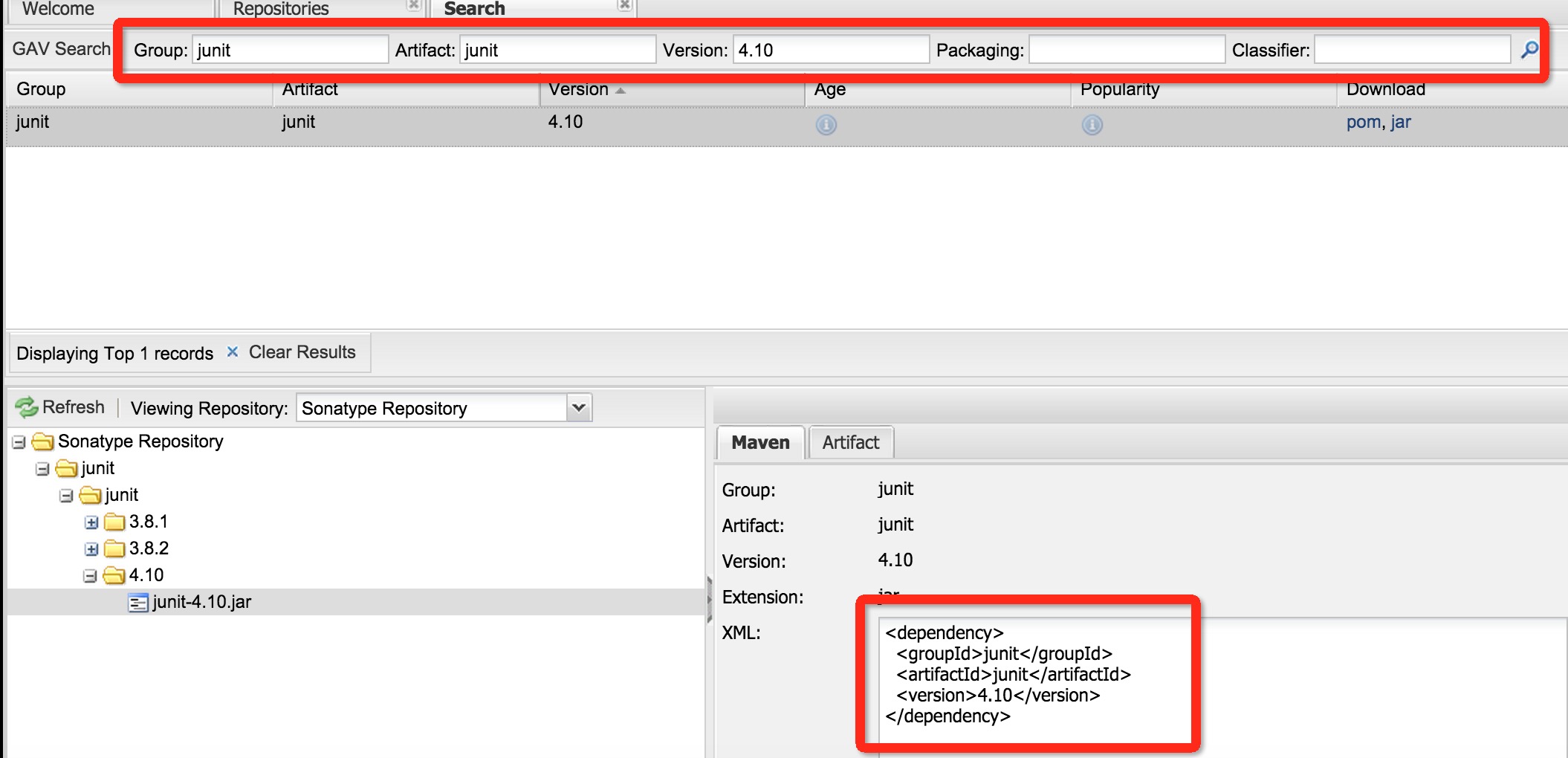The height and width of the screenshot is (758, 1568).
Task: Click into the Group search field
Action: pos(290,50)
